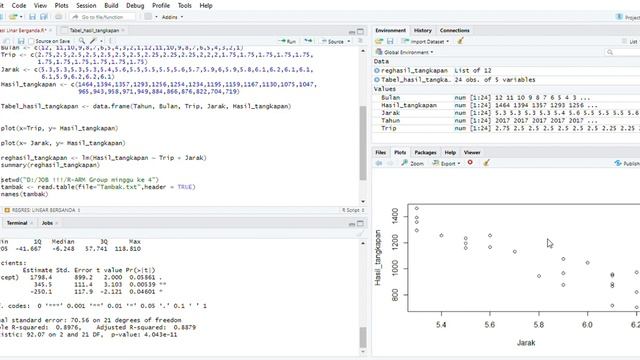The height and width of the screenshot is (360, 640).
Task: Expand the Tabel_hasil_tangka... data frame via its blue icon
Action: (x=377, y=80)
